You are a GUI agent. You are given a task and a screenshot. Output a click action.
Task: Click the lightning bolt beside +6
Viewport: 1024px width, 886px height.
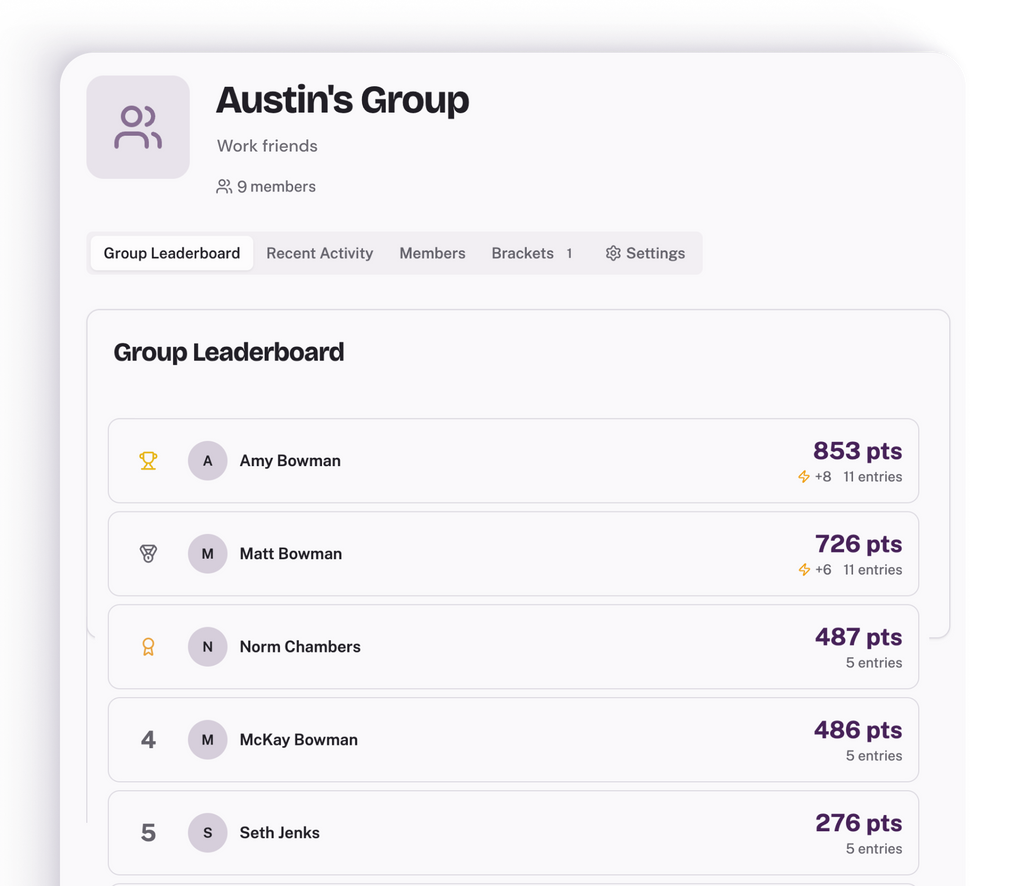coord(804,570)
